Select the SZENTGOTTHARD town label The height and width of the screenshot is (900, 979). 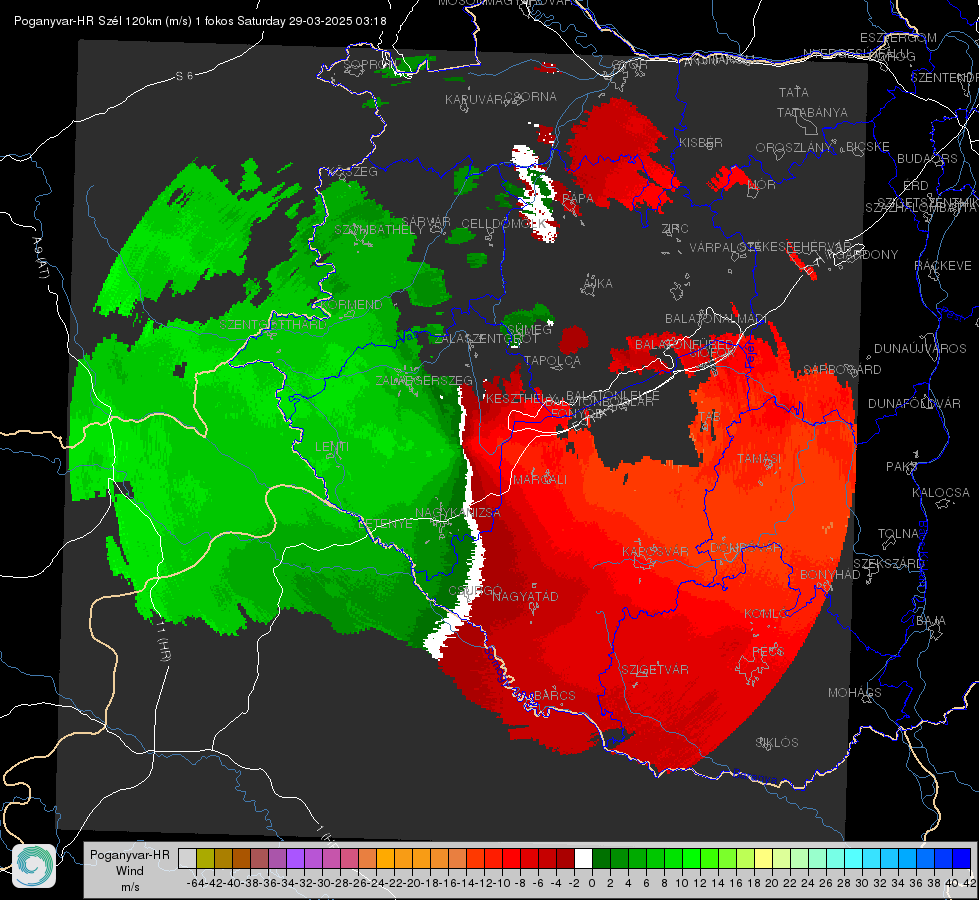[x=272, y=325]
